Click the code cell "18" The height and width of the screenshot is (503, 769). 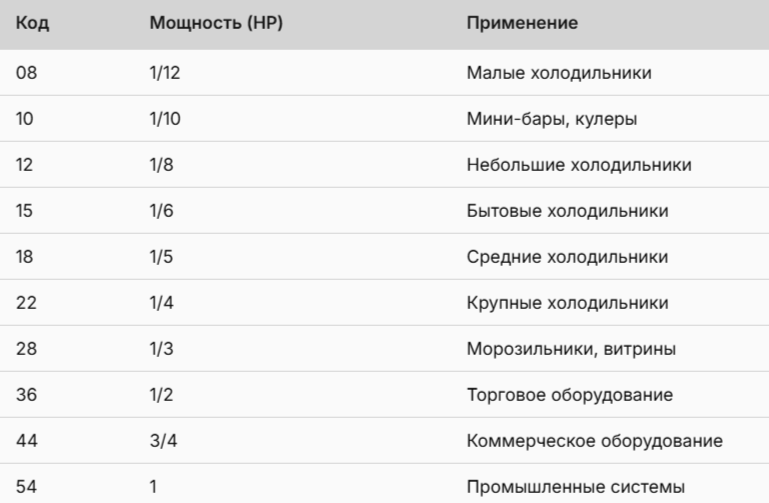[x=27, y=257]
